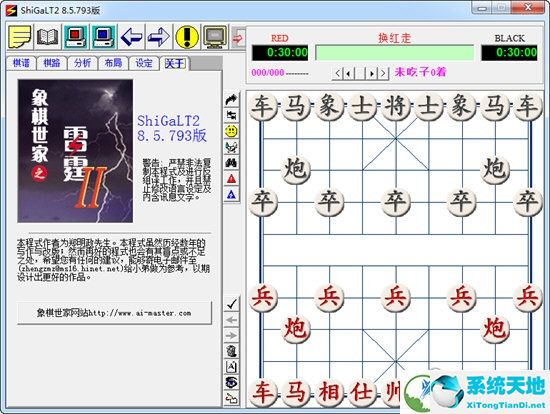Open the 棋谱 tab
Image resolution: width=550 pixels, height=414 pixels.
coord(21,63)
